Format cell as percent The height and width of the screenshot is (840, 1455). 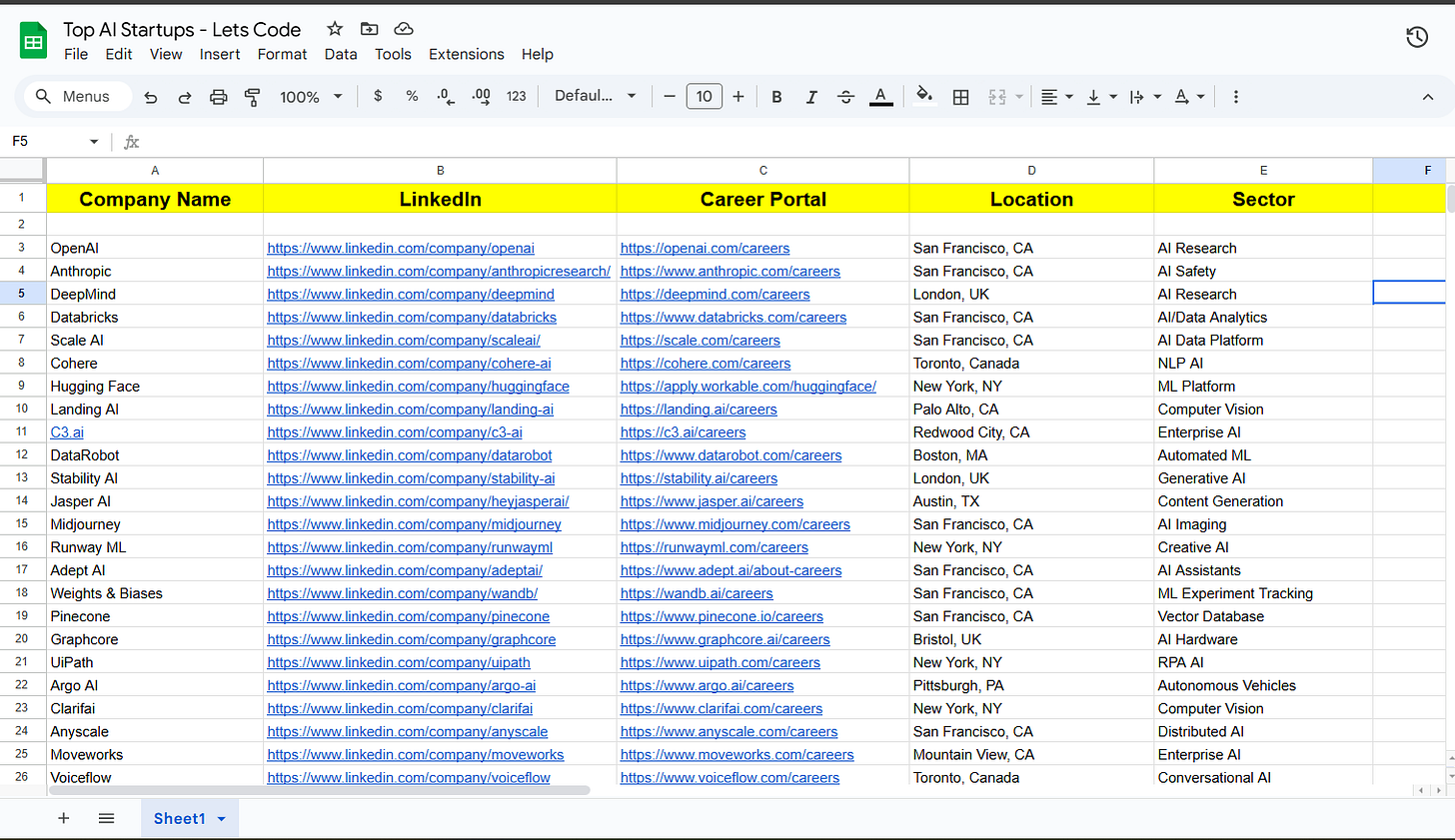coord(412,96)
